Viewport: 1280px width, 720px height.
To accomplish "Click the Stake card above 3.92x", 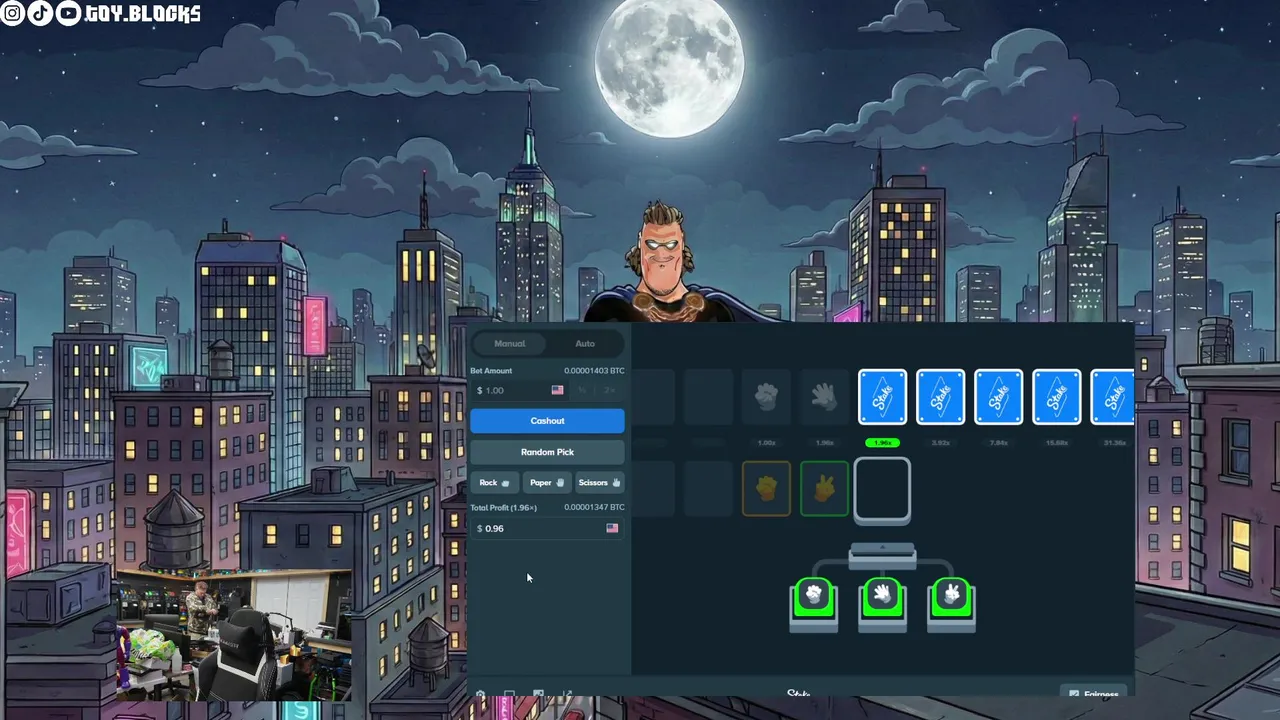I will click(941, 397).
